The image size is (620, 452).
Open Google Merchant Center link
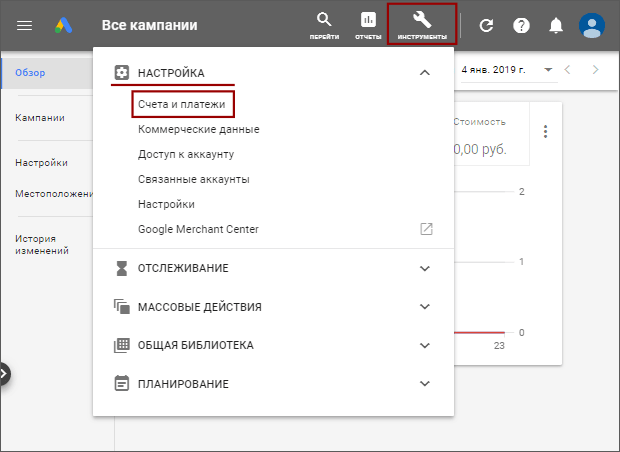tap(198, 229)
